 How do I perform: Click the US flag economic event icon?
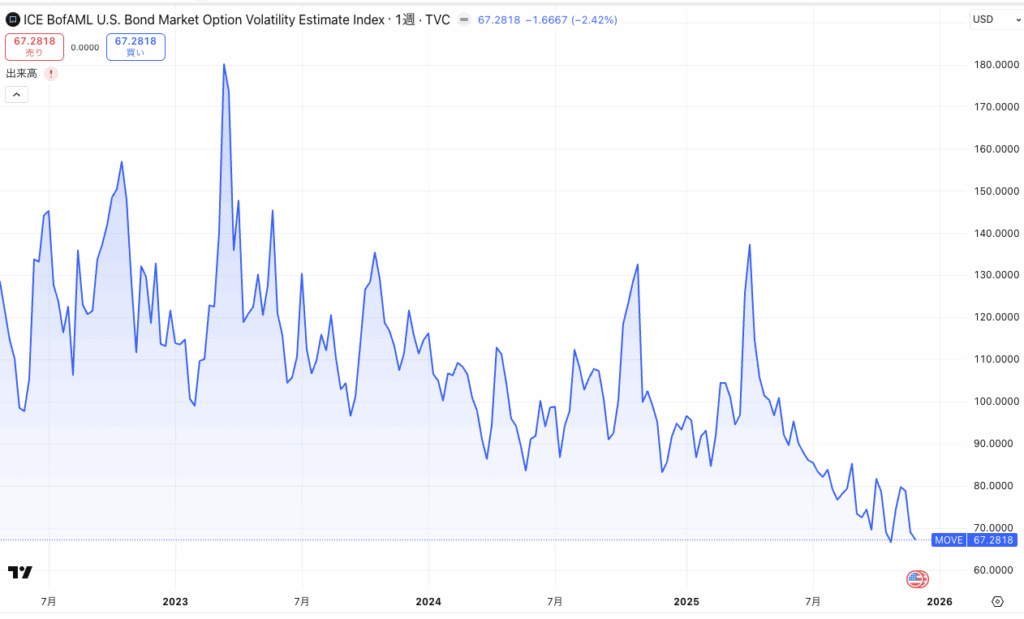[916, 579]
